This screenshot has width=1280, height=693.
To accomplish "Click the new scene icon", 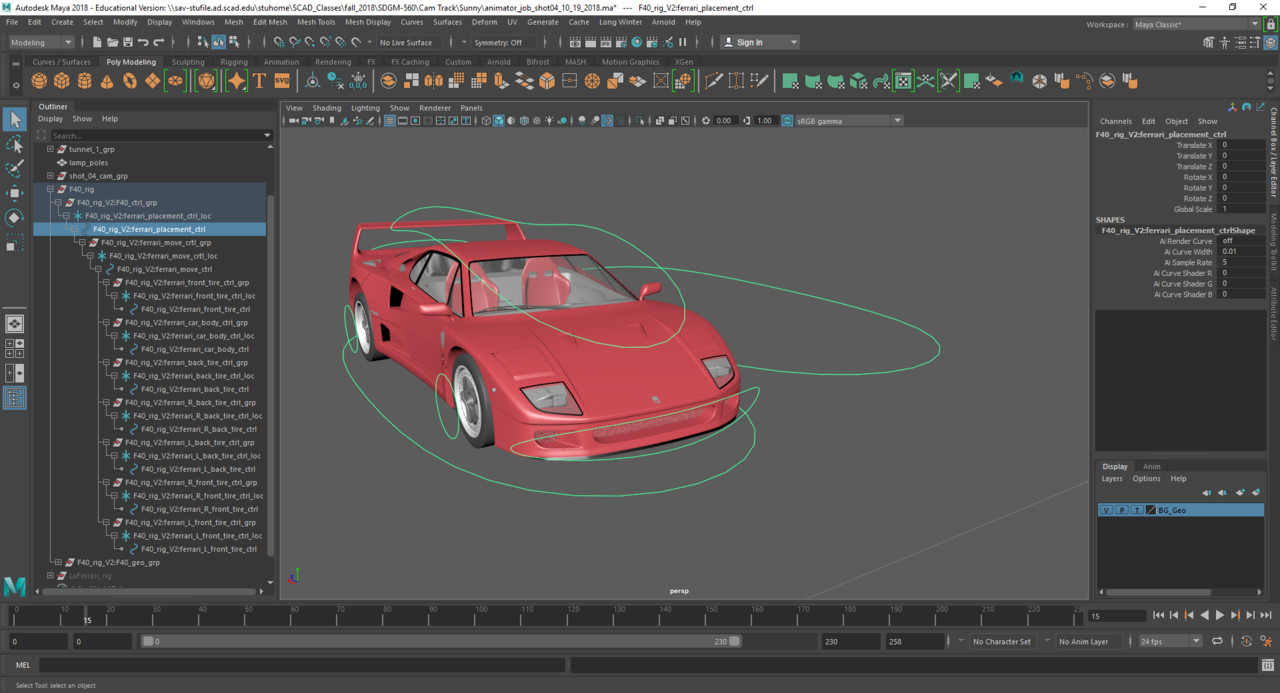I will 96,42.
